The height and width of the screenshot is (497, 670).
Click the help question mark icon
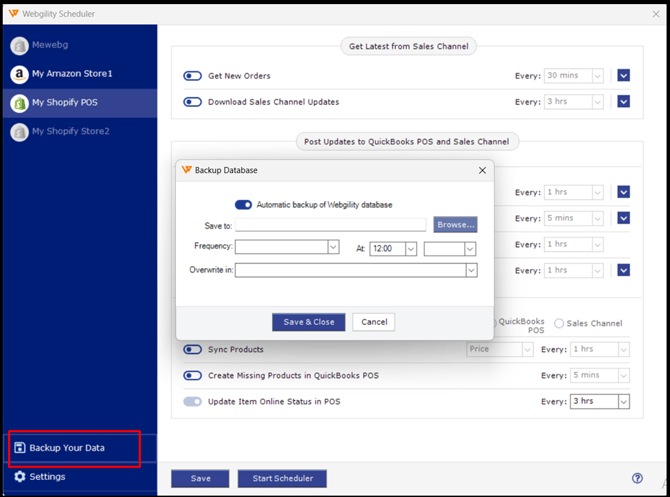(637, 478)
